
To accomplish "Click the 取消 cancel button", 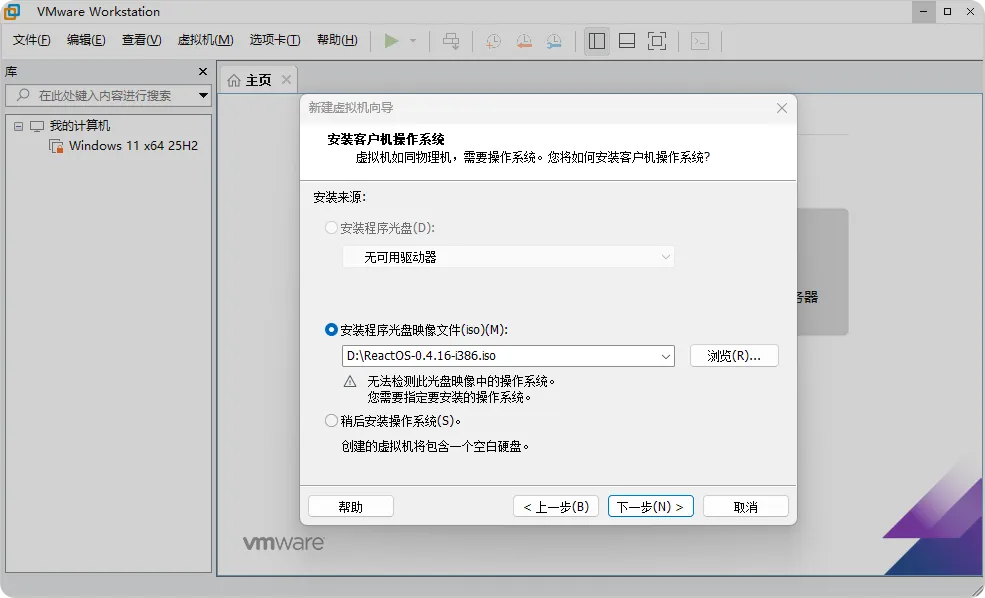I will point(746,506).
